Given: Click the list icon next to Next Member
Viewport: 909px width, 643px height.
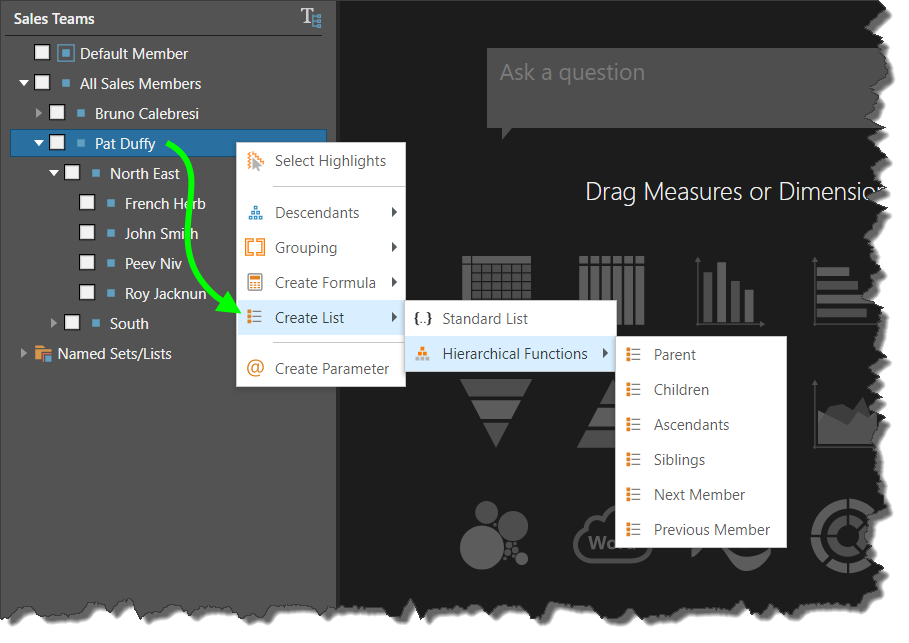Looking at the screenshot, I should pos(634,495).
